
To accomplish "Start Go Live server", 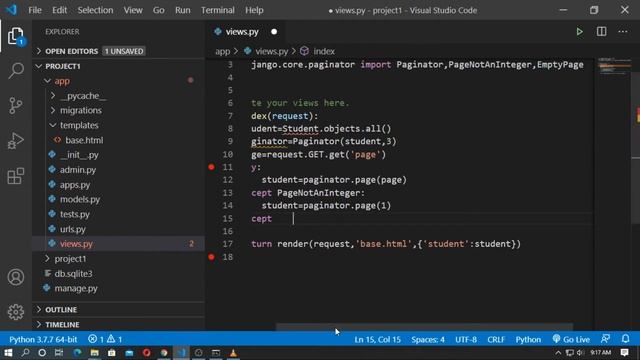I will pyautogui.click(x=571, y=339).
